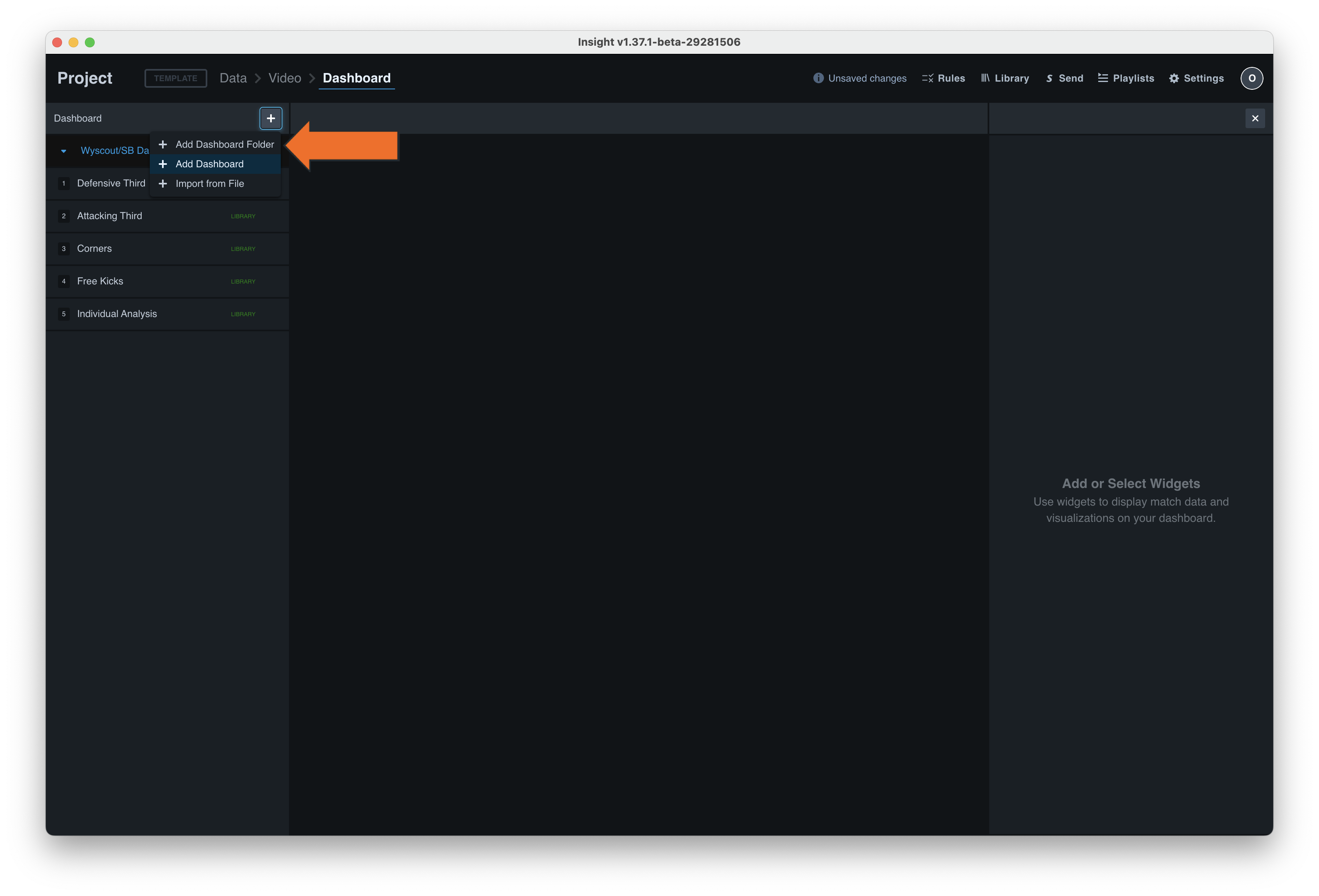Switch to the Video step

tap(285, 78)
